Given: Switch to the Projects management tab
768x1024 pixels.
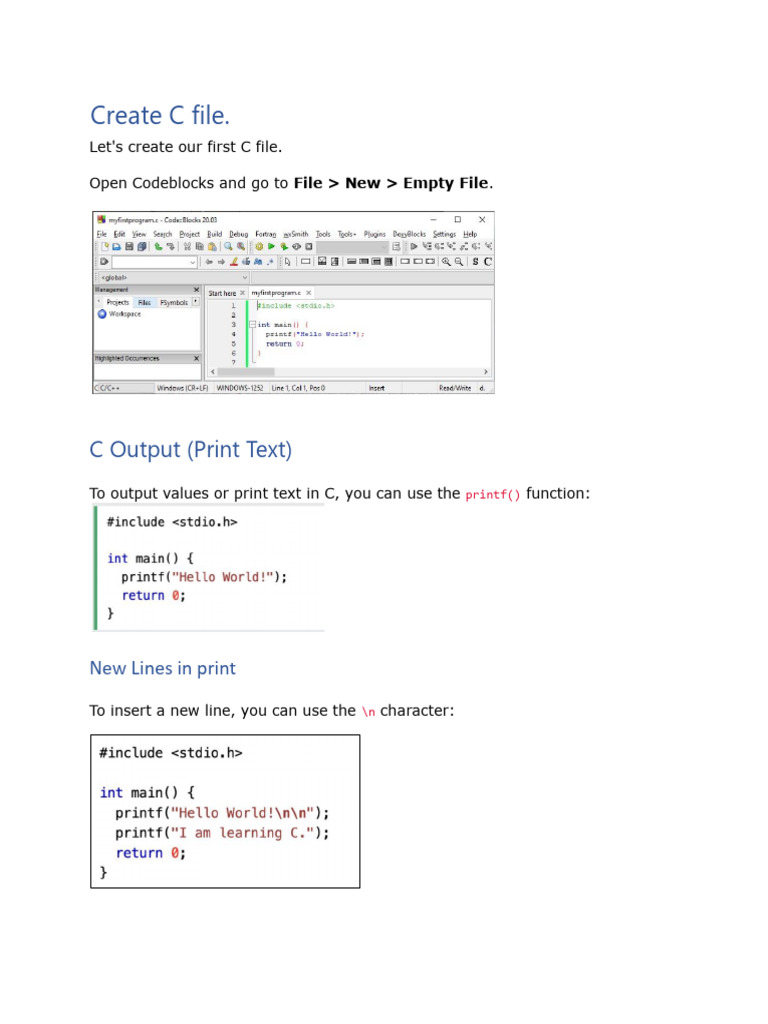Looking at the screenshot, I should (x=118, y=302).
